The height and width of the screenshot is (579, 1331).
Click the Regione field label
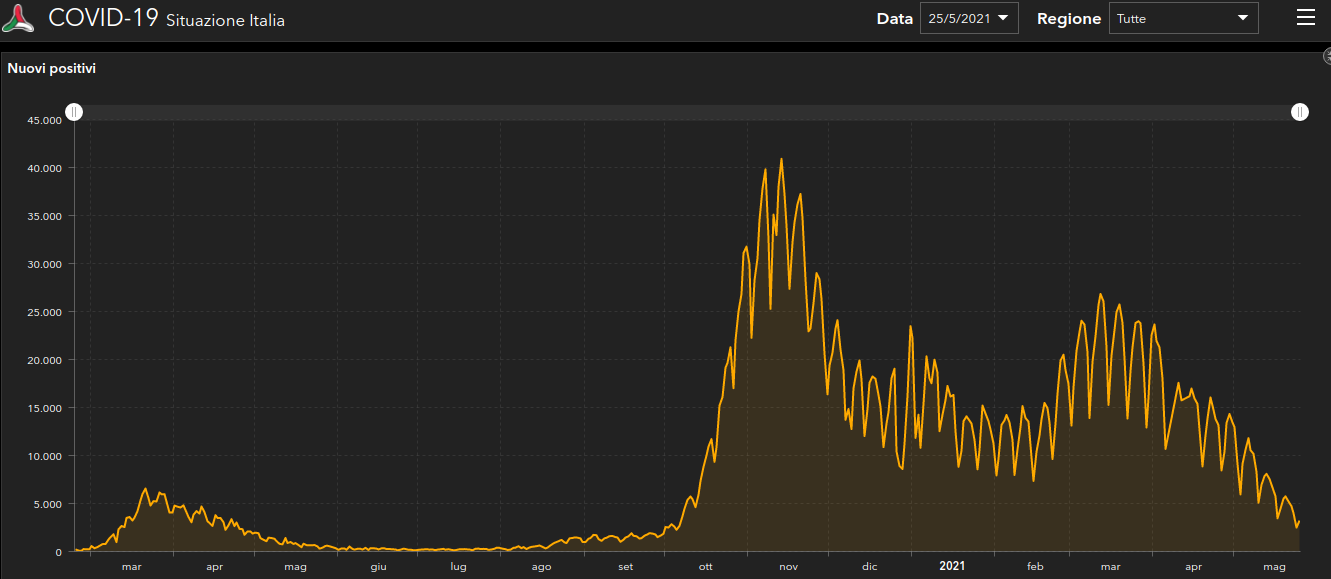(x=1069, y=19)
